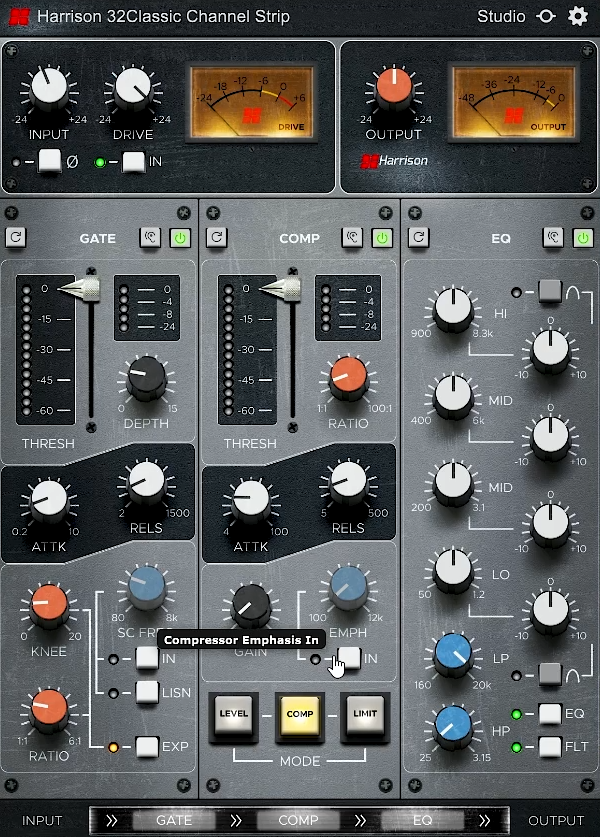
Task: Click the compressor makeup GAIN knob
Action: coord(251,605)
